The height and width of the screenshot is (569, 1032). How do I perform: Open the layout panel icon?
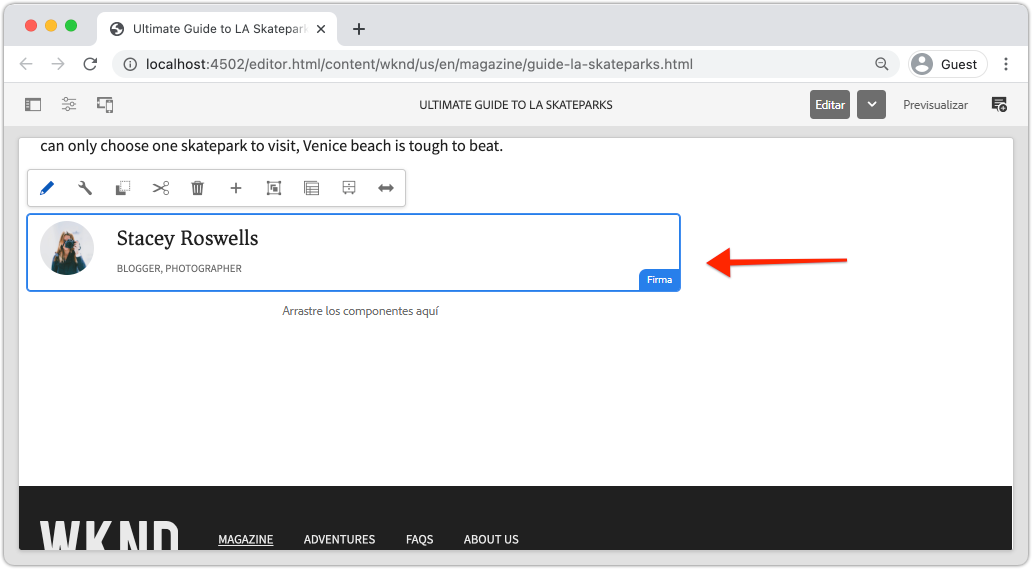pos(349,188)
